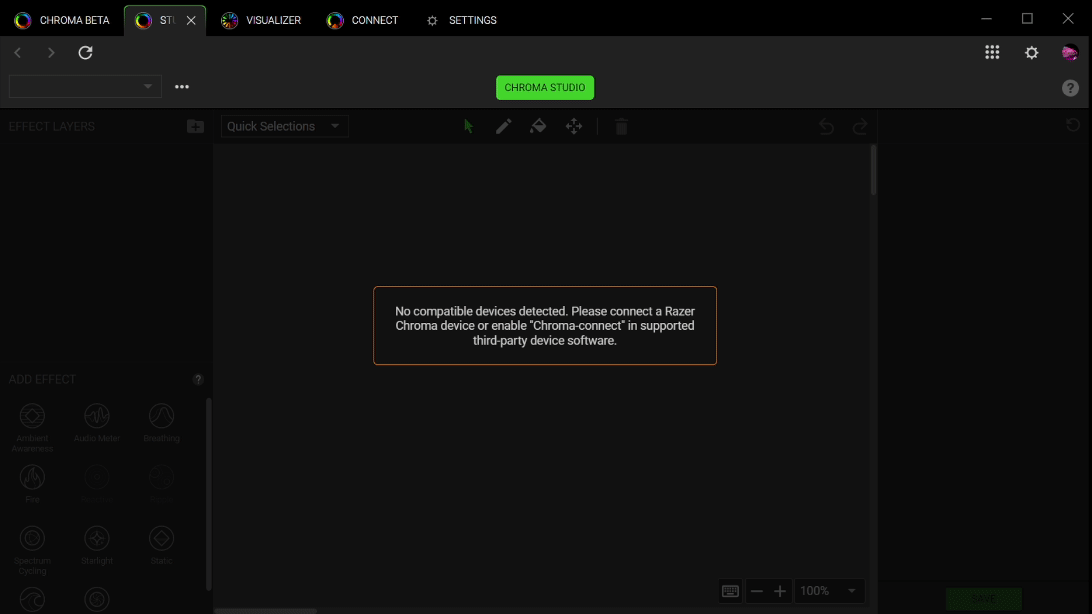Open the Chroma Studio help
Screen dimensions: 1092x614
click(x=1070, y=88)
